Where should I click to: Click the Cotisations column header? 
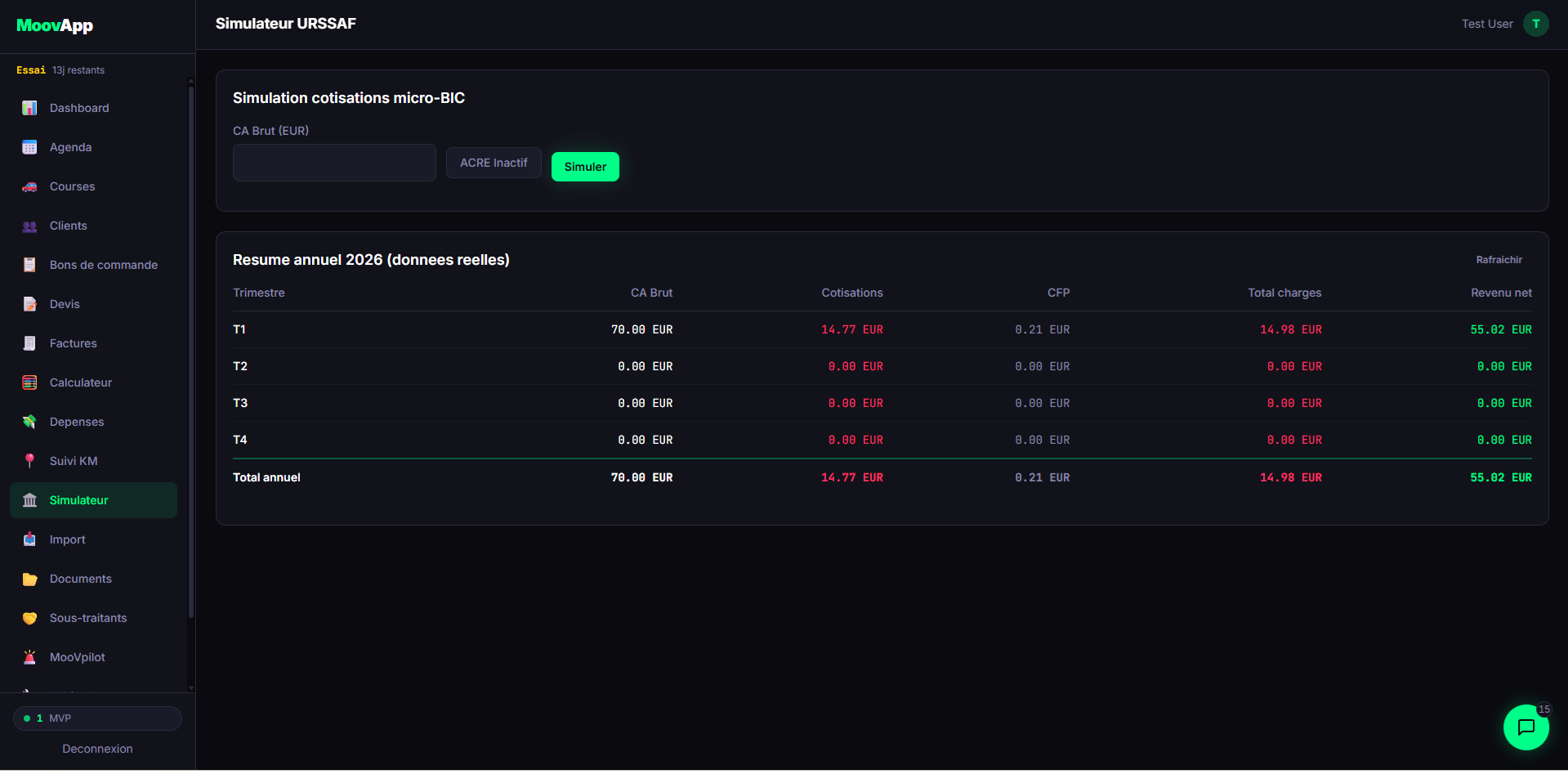tap(852, 293)
